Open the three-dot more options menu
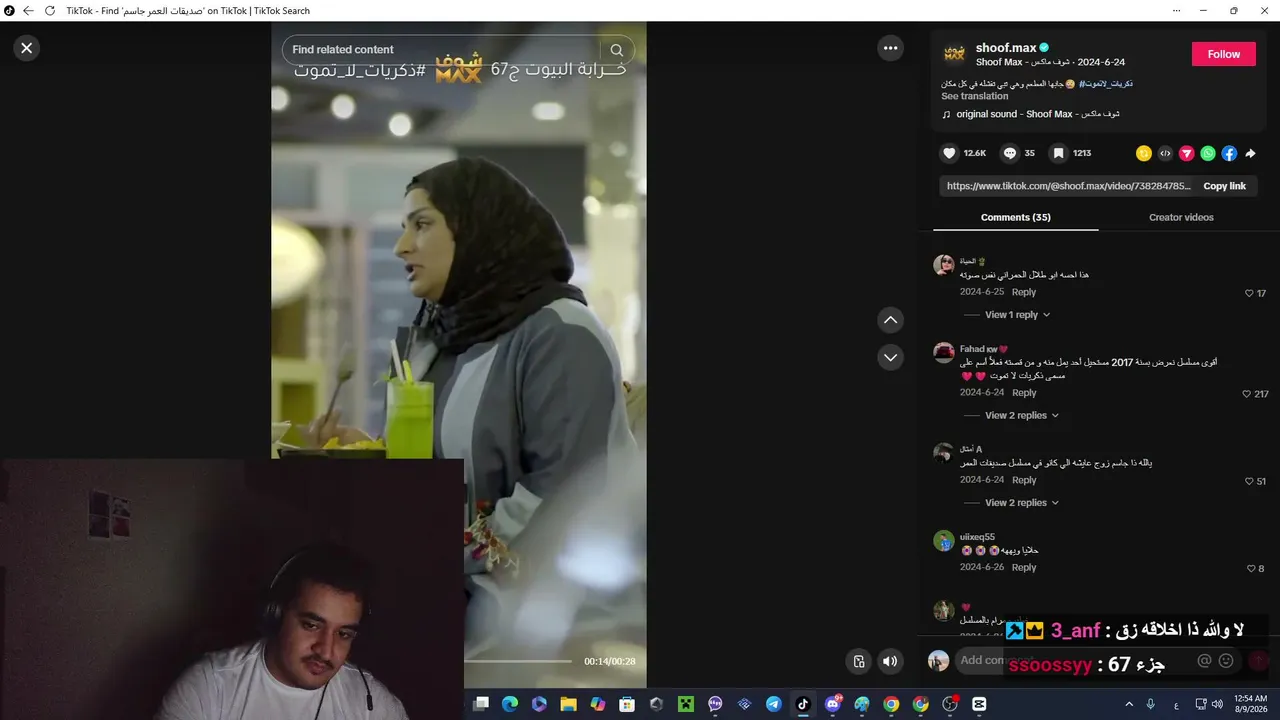The width and height of the screenshot is (1280, 720). [890, 48]
